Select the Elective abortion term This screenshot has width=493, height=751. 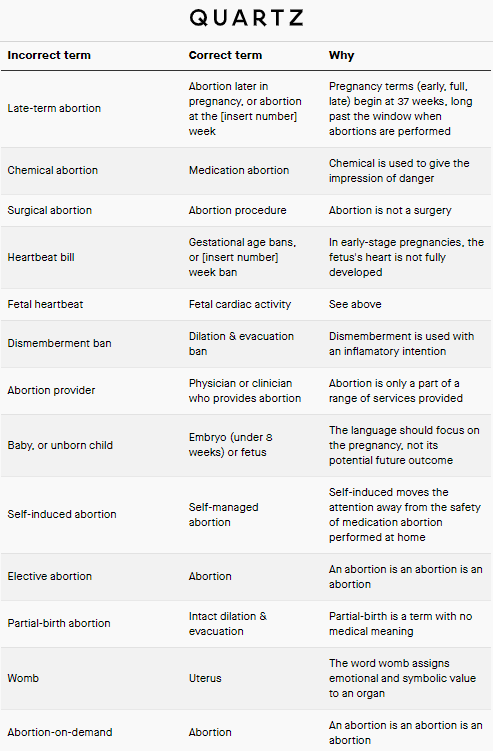tap(49, 576)
